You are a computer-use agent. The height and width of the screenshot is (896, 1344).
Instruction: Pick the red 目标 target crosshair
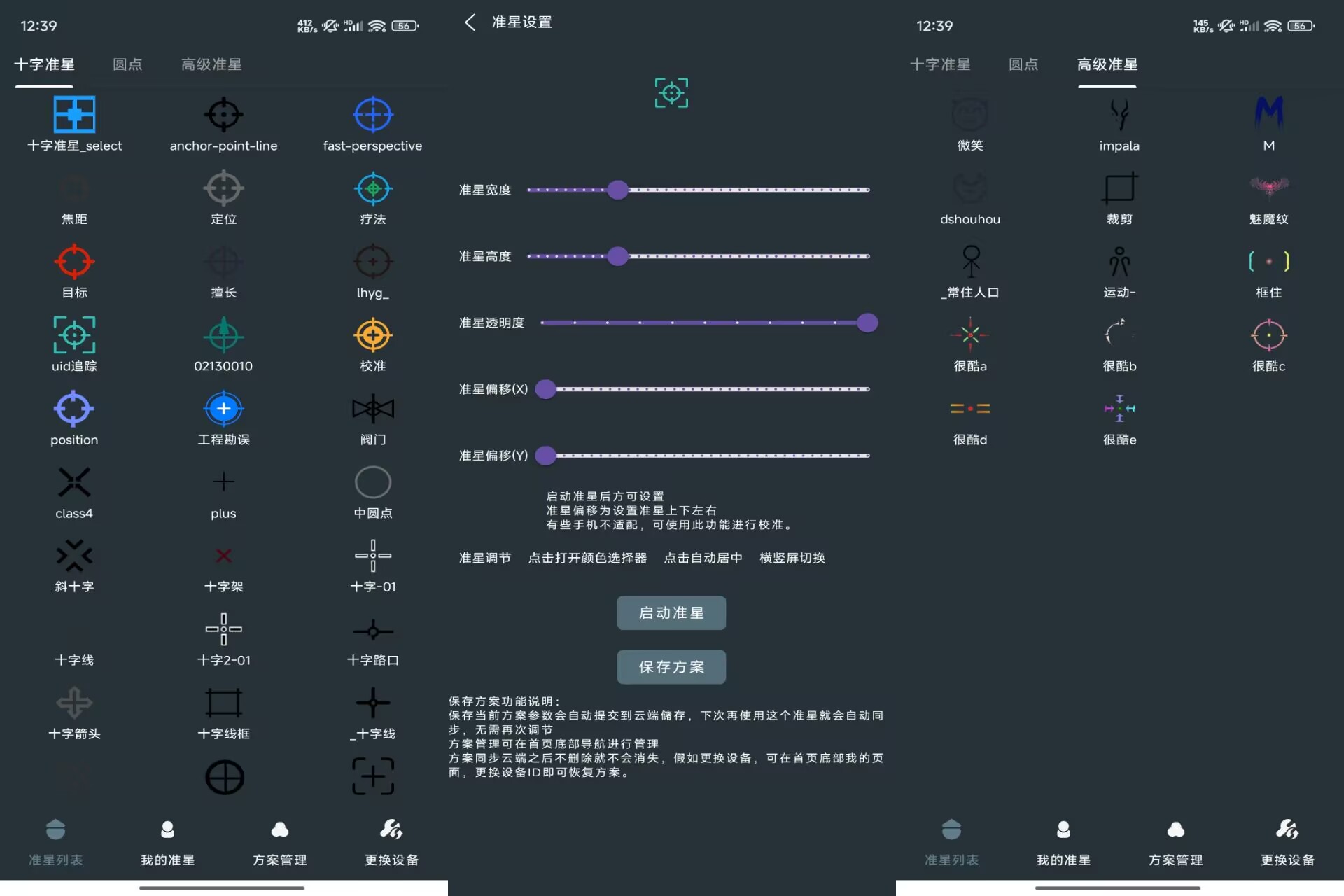[74, 262]
